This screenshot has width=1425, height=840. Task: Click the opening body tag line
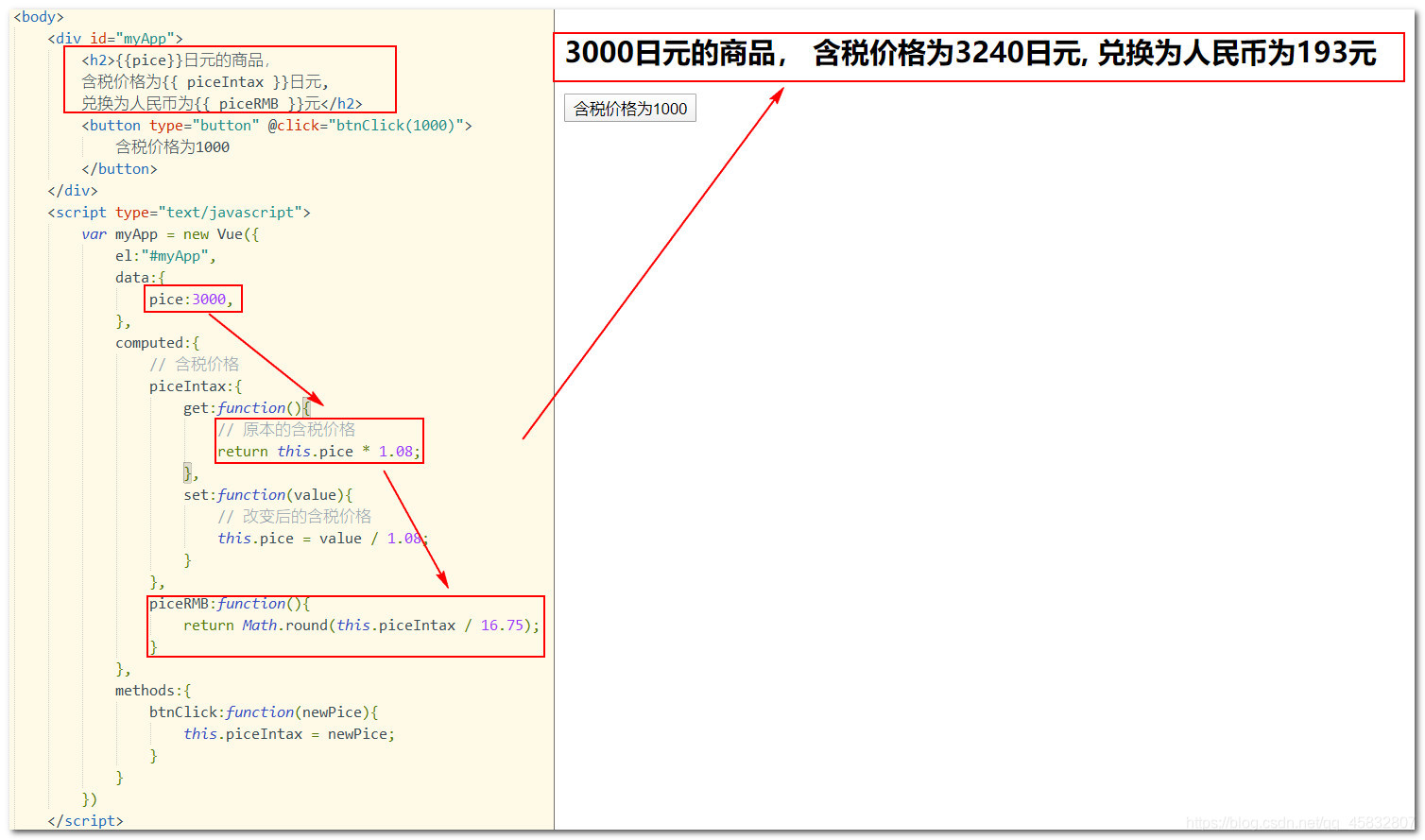[x=39, y=17]
